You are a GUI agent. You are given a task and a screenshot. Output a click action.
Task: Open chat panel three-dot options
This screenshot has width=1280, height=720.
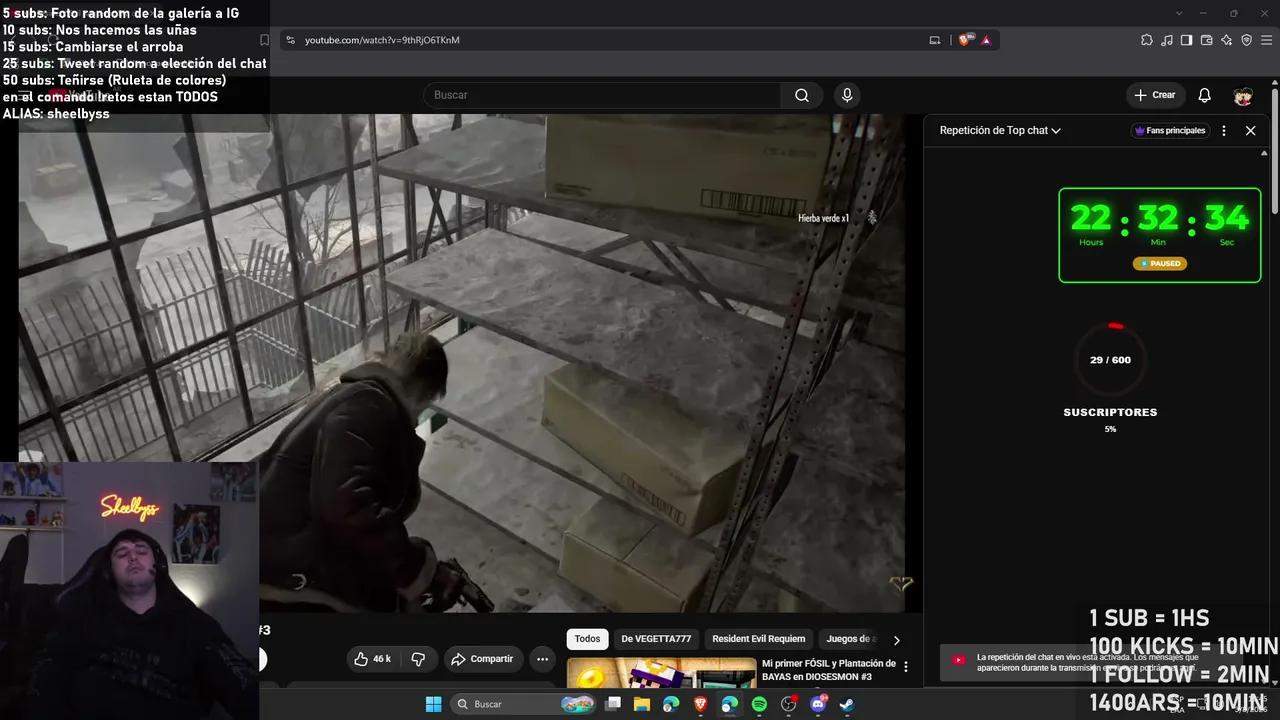click(1224, 130)
